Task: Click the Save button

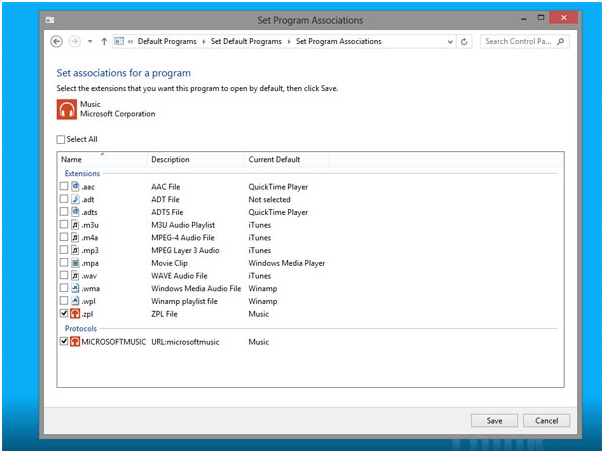Action: click(x=494, y=421)
